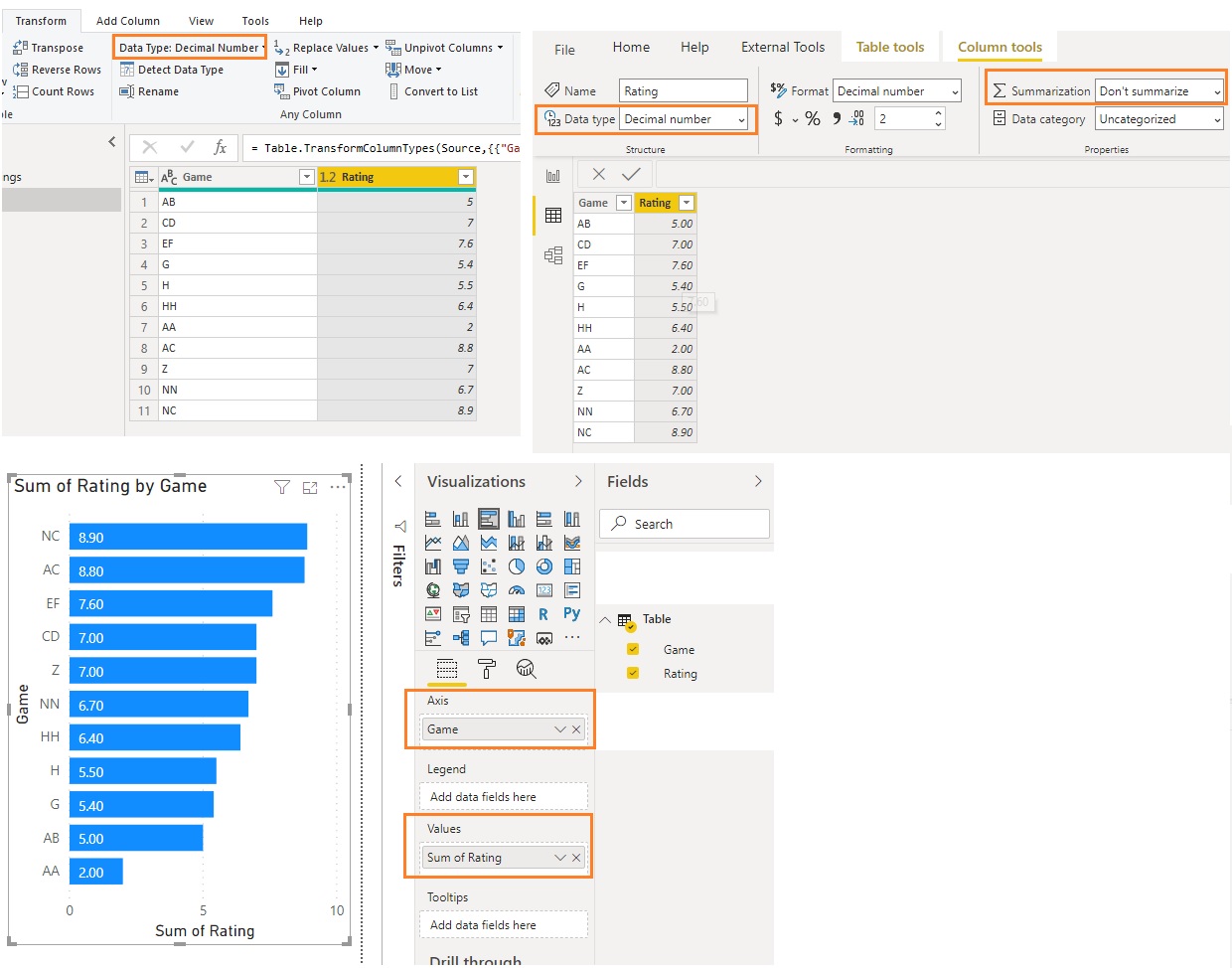The height and width of the screenshot is (968, 1232).
Task: Select the stacked column chart visual
Action: (461, 519)
